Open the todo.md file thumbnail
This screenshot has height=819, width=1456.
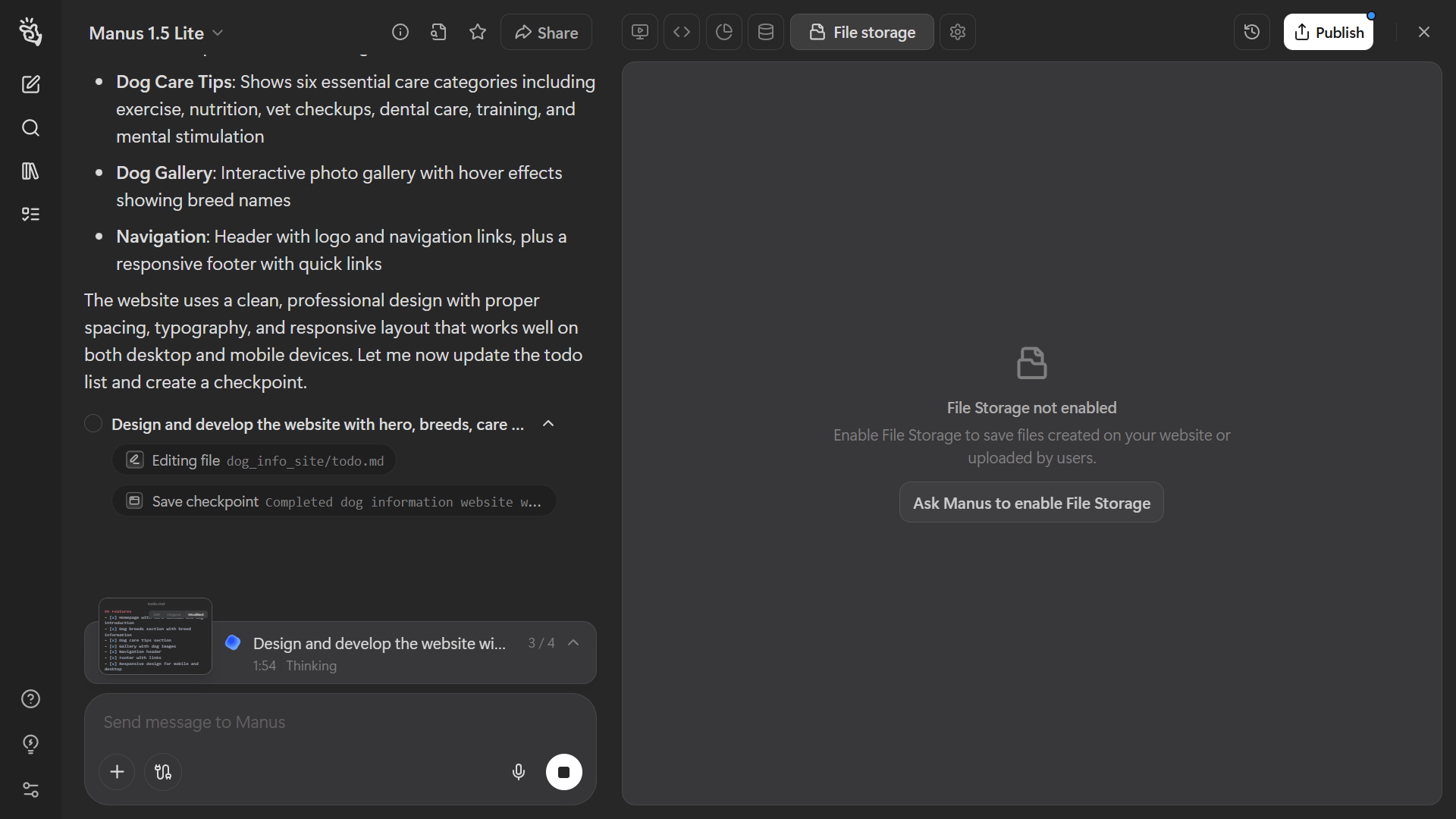(x=155, y=637)
